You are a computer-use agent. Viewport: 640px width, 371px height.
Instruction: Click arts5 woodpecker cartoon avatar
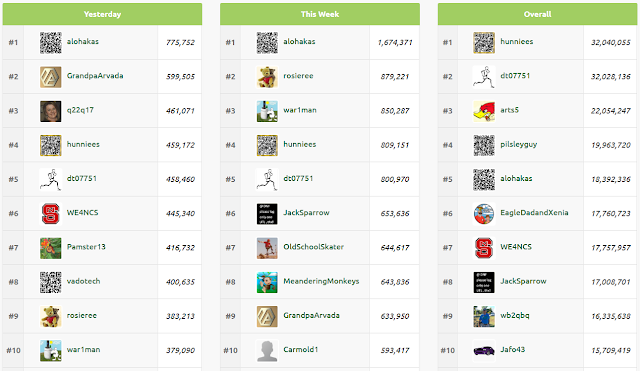pos(484,111)
